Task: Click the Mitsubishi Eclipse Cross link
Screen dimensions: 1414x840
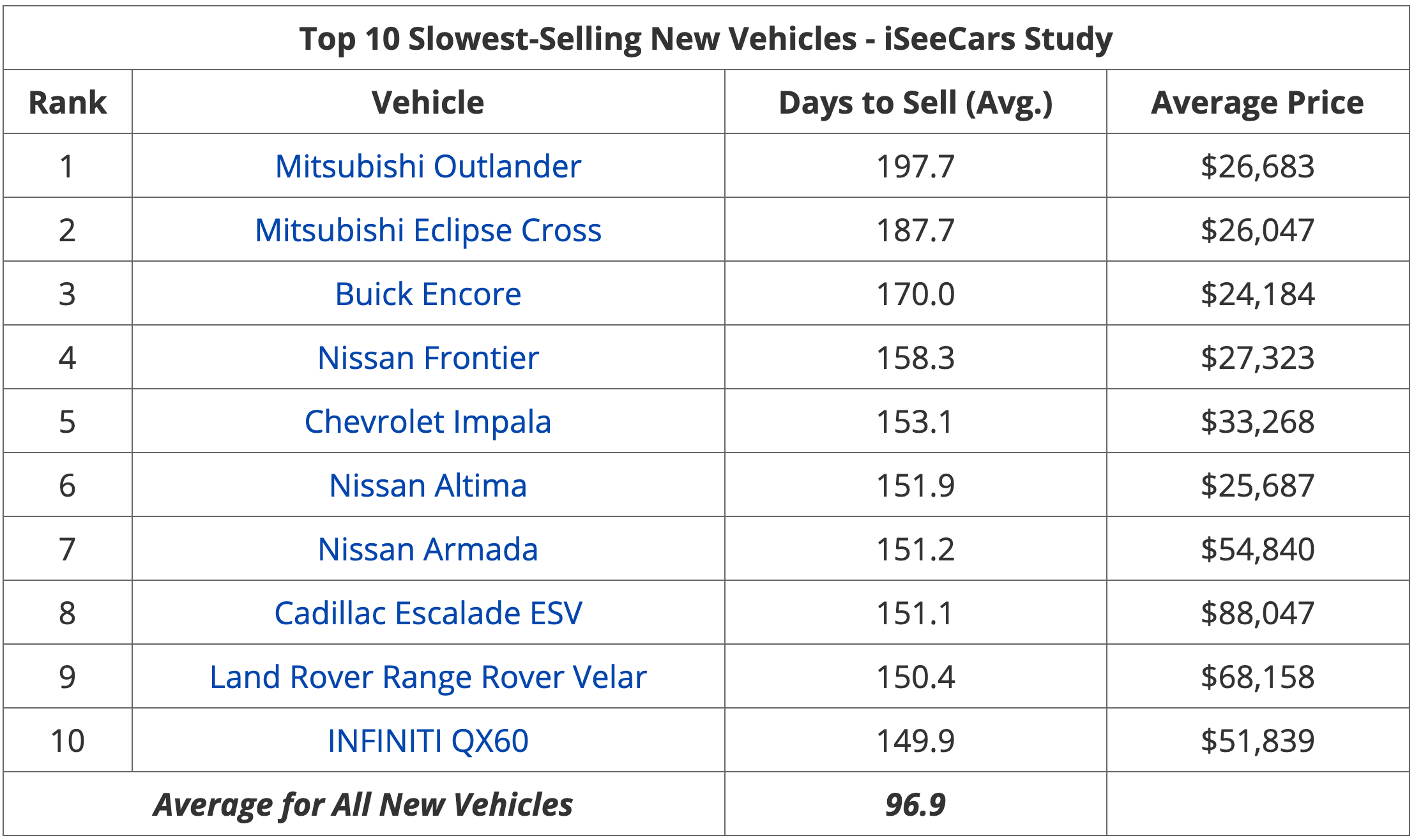Action: point(428,230)
